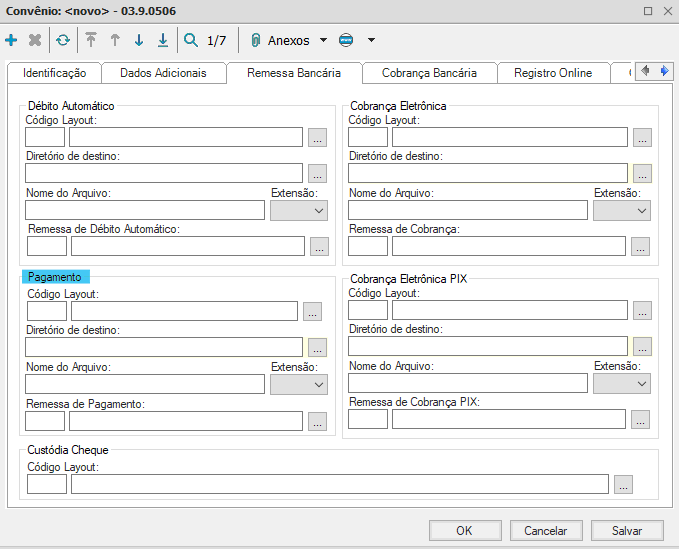Jump to last record arrow icon
Screen dimensions: 679x549
pyautogui.click(x=163, y=41)
